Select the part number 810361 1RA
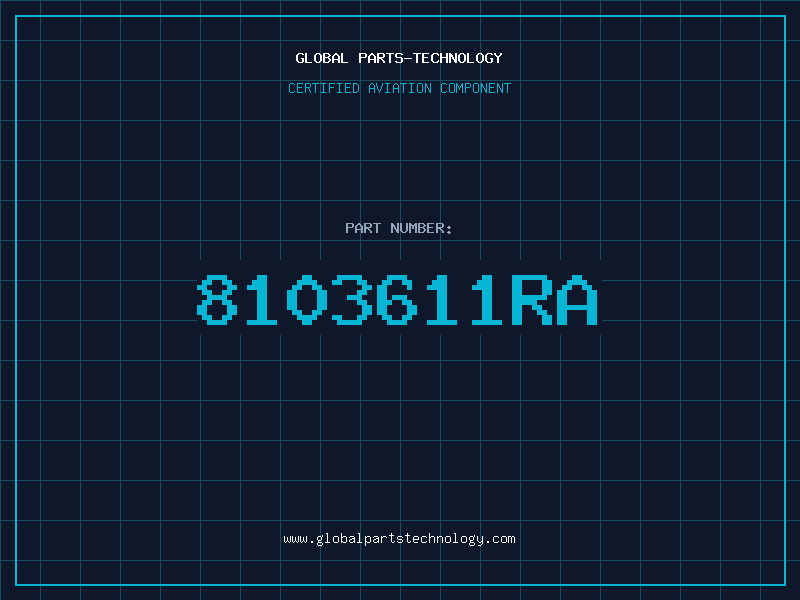The height and width of the screenshot is (600, 800). coord(397,299)
